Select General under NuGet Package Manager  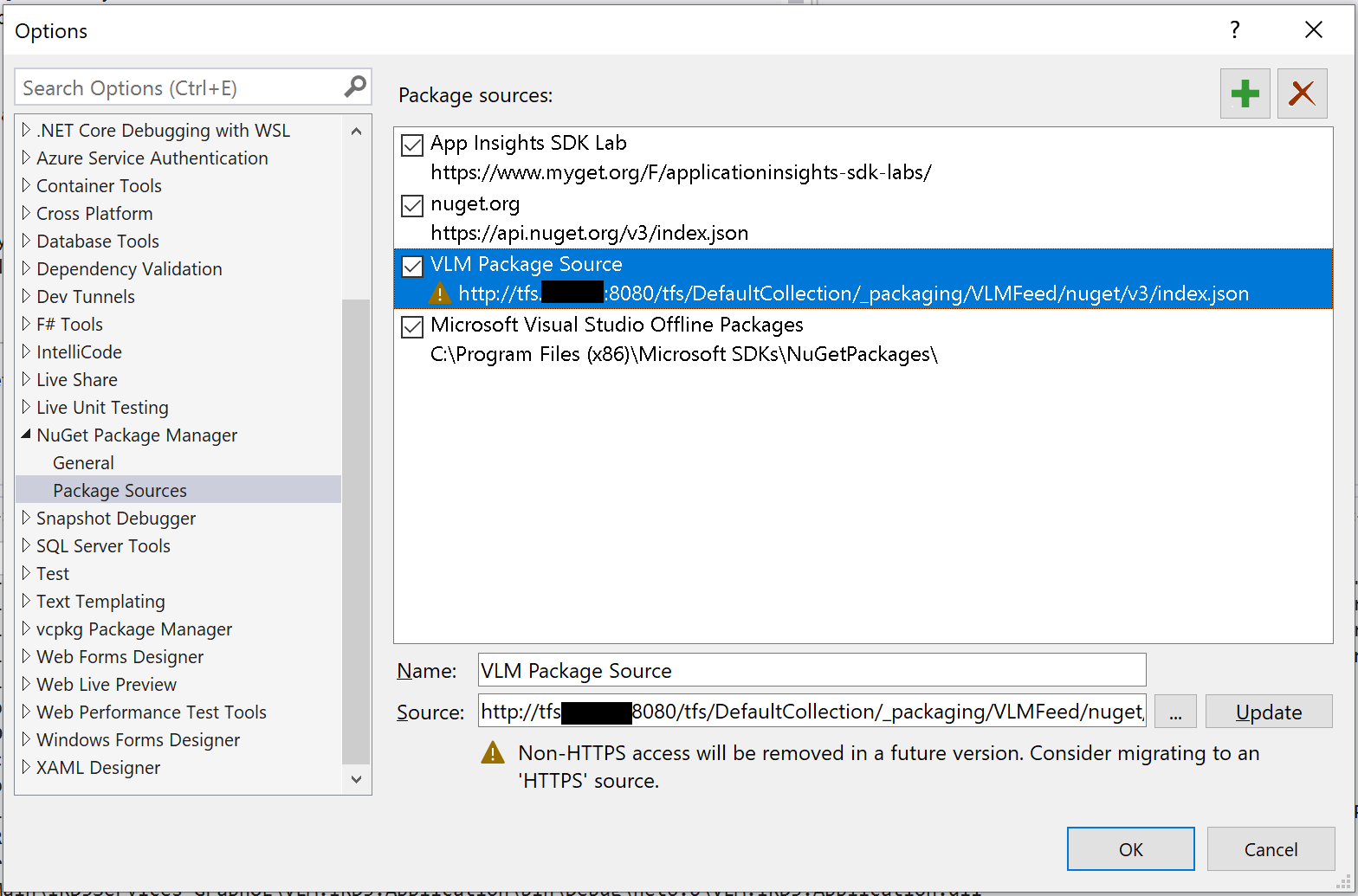pos(83,462)
